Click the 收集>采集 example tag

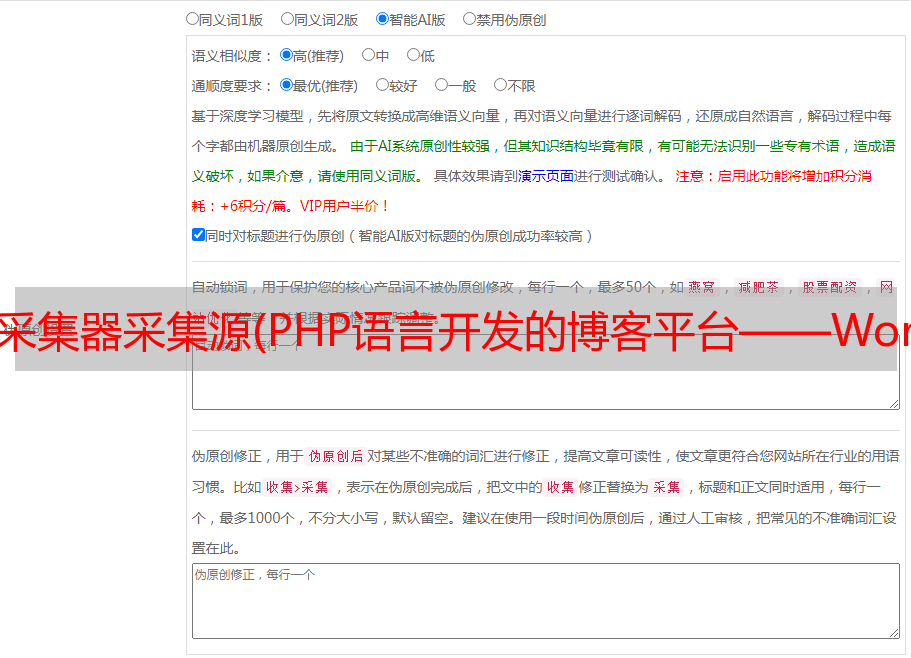point(297,487)
